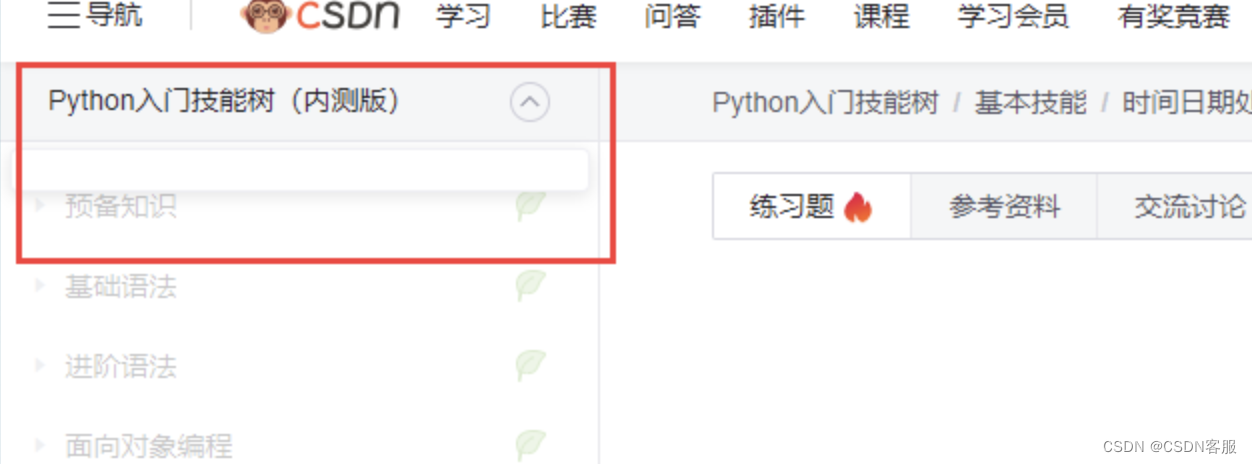Open the hamburger 导航 menu icon
This screenshot has width=1252, height=464.
tap(63, 16)
